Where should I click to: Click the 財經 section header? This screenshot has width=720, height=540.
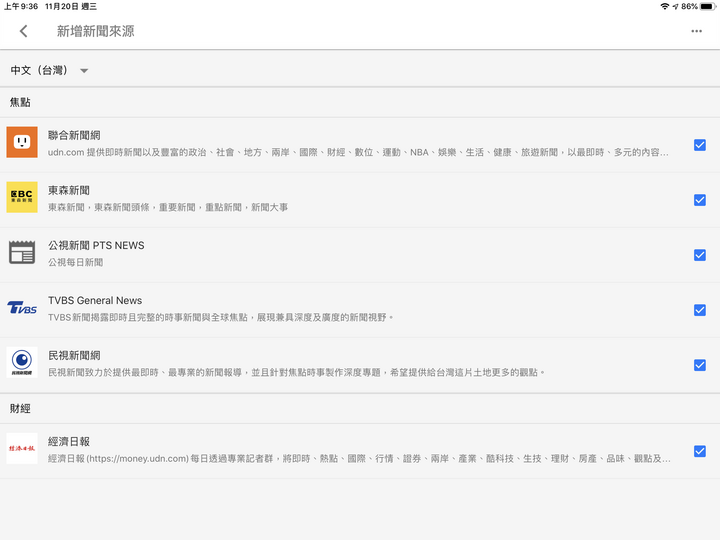(20, 409)
